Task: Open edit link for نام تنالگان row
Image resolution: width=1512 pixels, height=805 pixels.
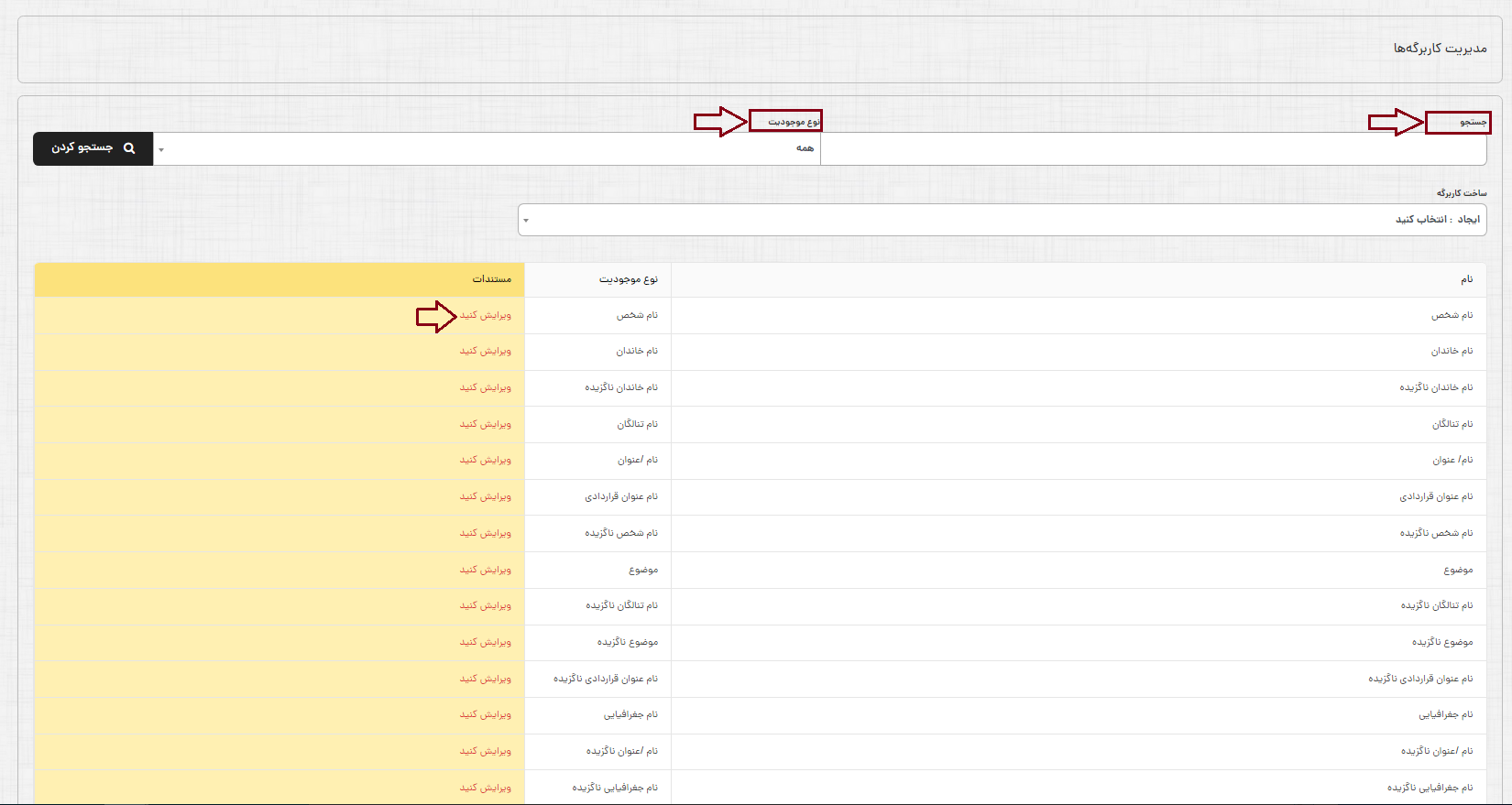Action: [486, 425]
